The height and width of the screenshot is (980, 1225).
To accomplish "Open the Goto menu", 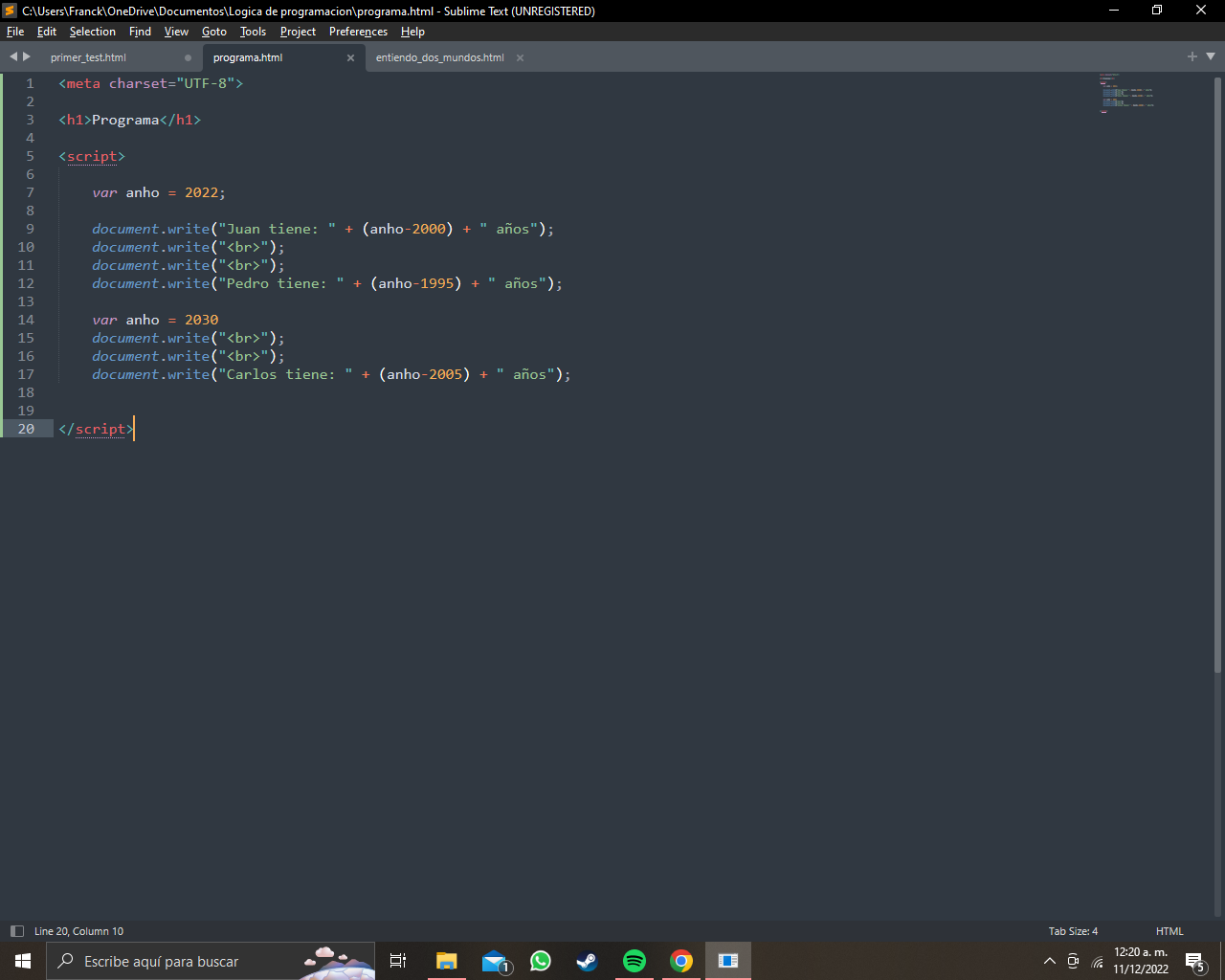I will point(214,32).
